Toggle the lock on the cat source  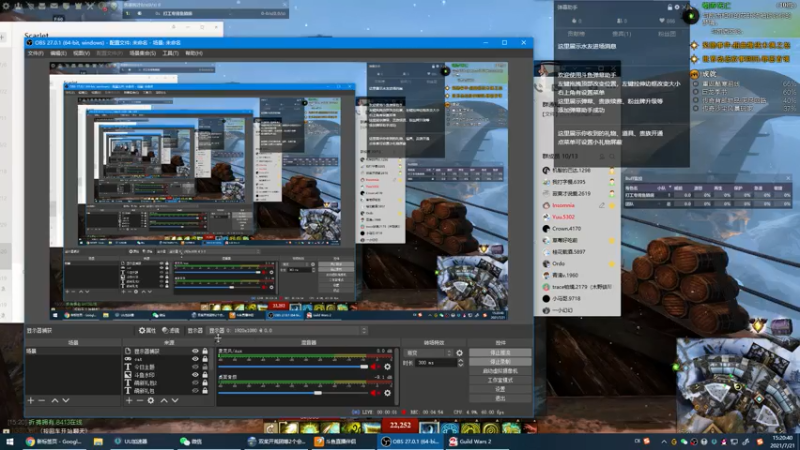[205, 359]
